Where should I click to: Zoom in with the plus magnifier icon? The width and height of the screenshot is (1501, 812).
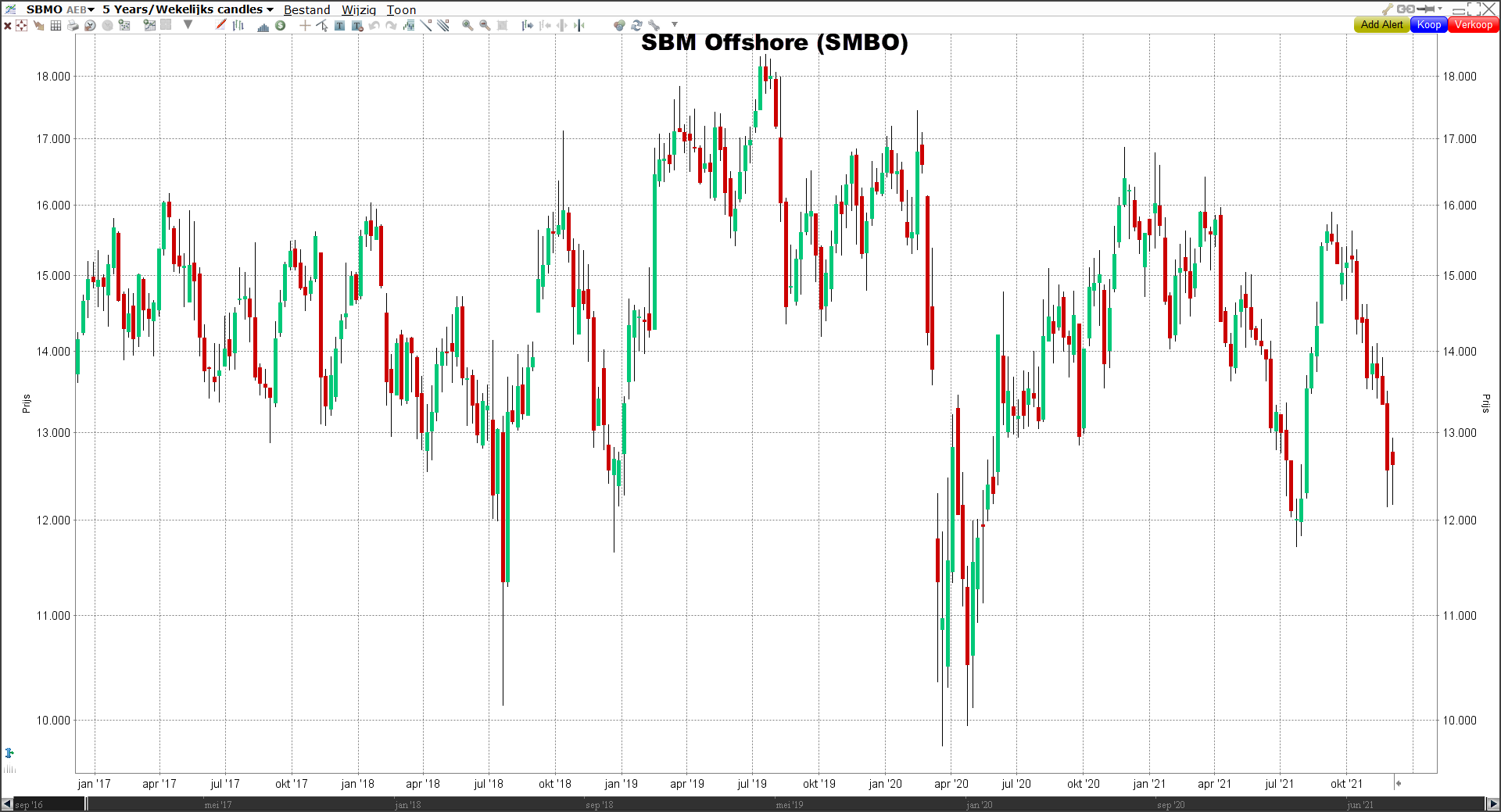(467, 25)
